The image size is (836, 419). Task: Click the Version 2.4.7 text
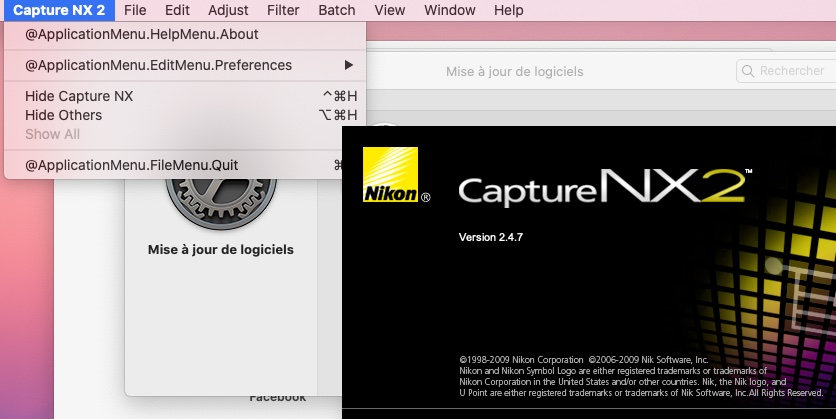click(x=491, y=237)
